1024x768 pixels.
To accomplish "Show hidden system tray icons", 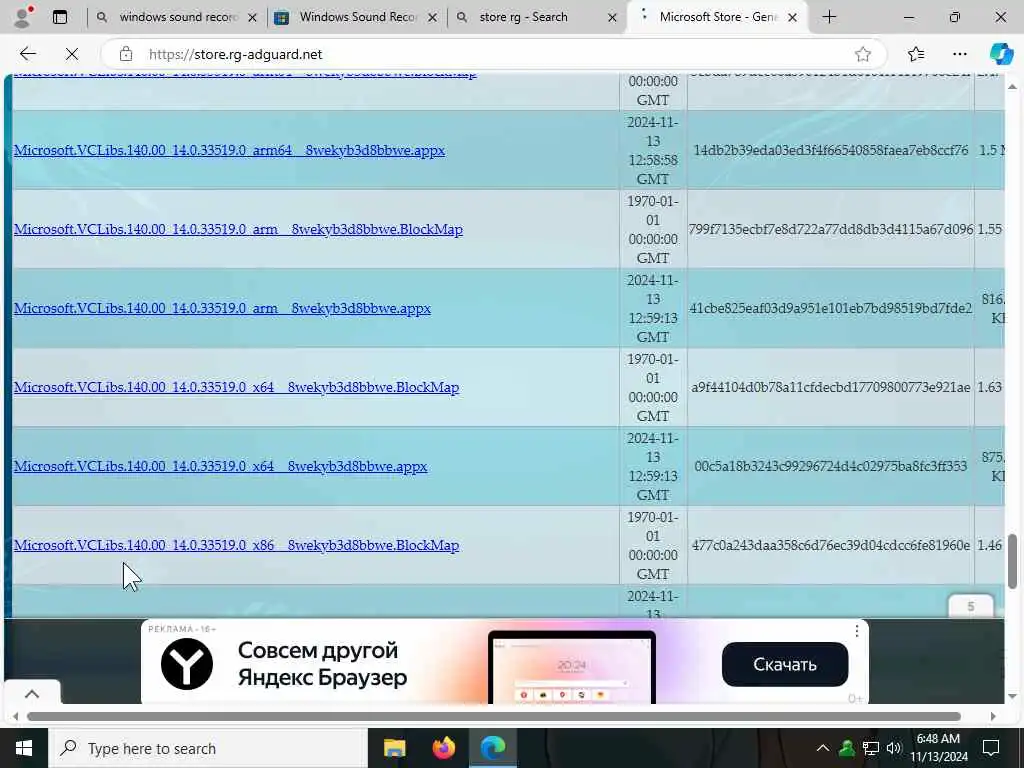I will tap(823, 748).
